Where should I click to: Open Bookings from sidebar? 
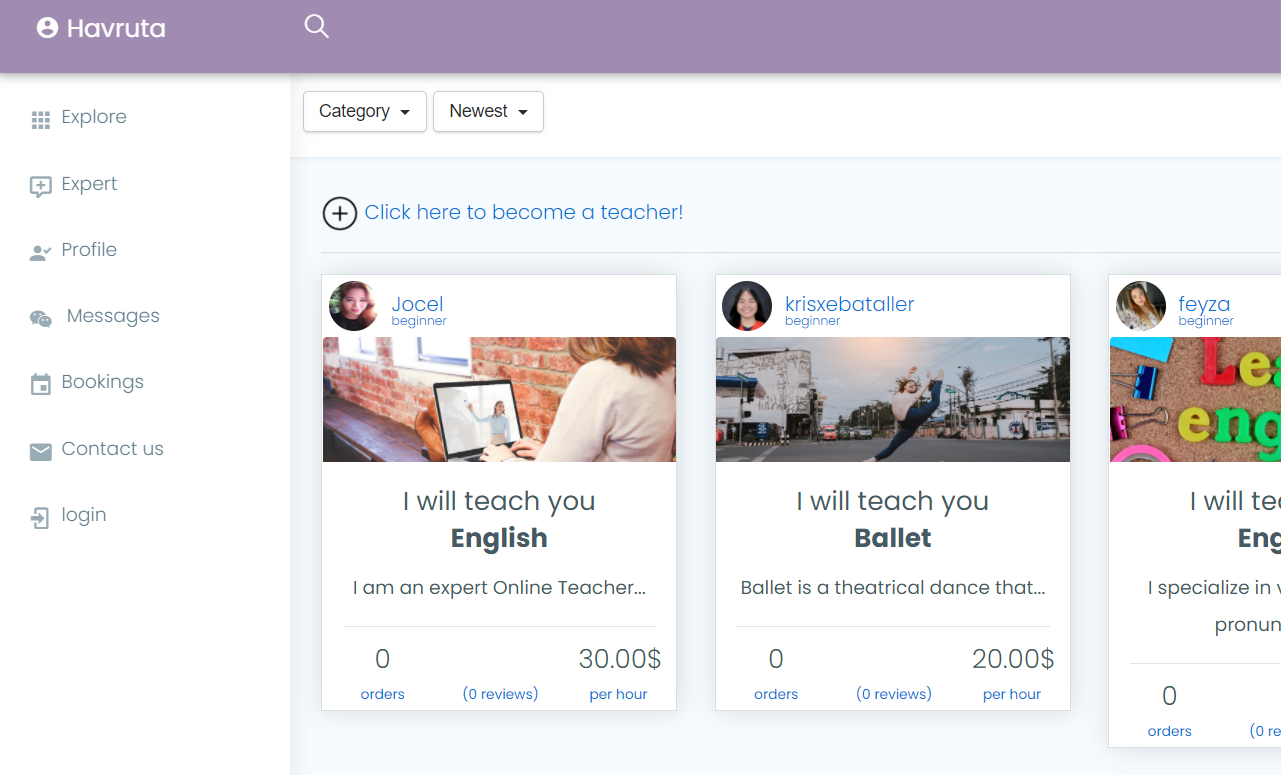[x=102, y=382]
